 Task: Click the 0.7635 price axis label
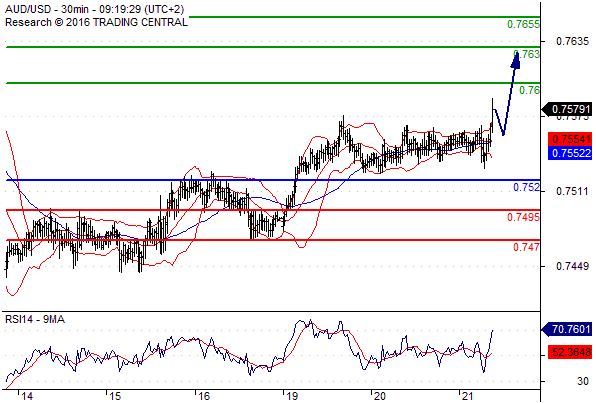pos(572,41)
